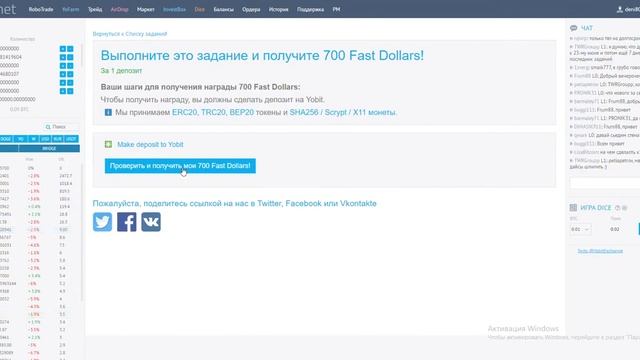Image resolution: width=640 pixels, height=360 pixels.
Task: Click the magnifier icon in the Поиск box
Action: (x=48, y=127)
